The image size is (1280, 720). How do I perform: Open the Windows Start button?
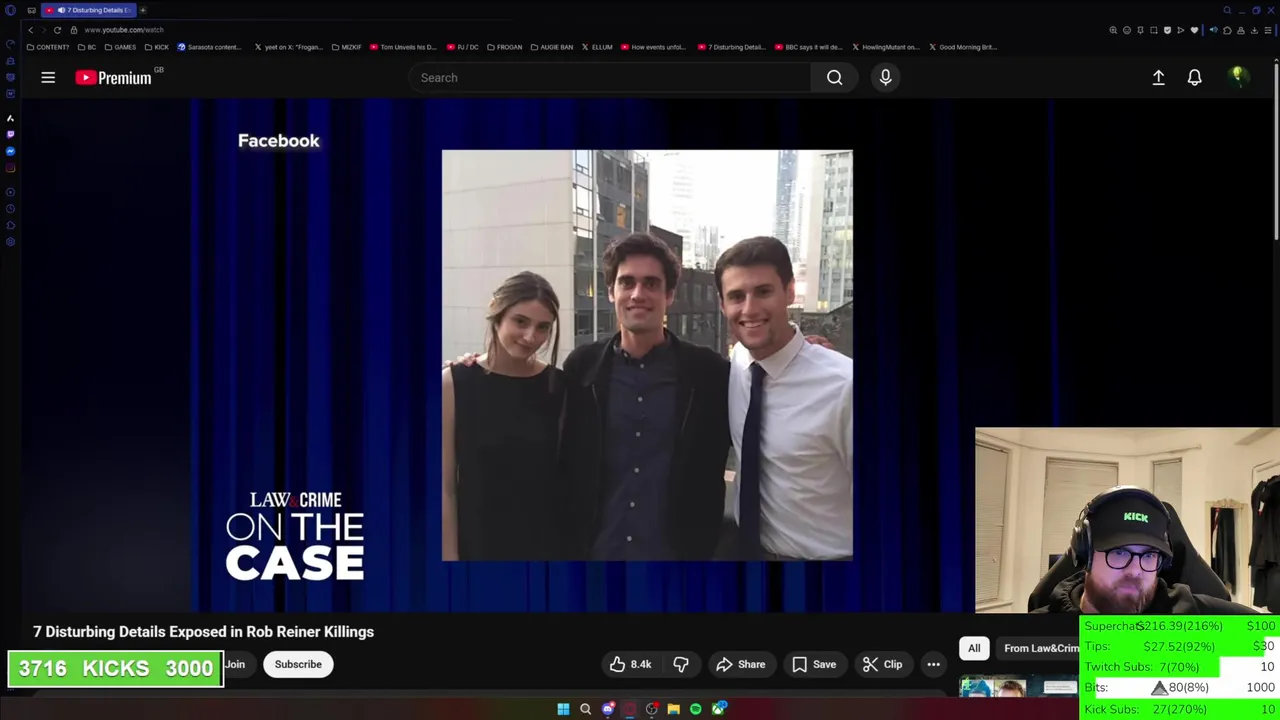pos(563,709)
